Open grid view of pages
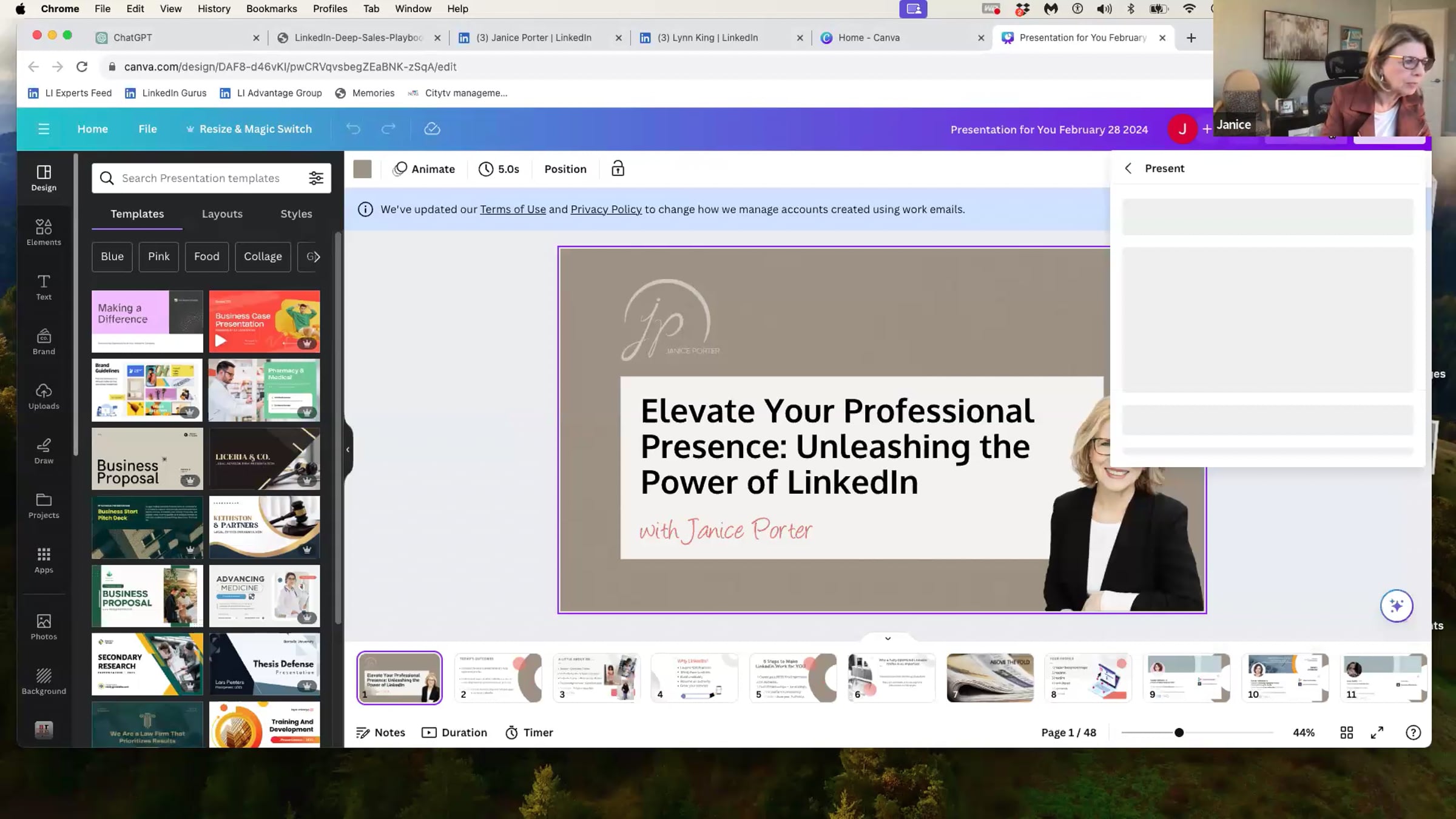Viewport: 1456px width, 819px height. click(1346, 733)
